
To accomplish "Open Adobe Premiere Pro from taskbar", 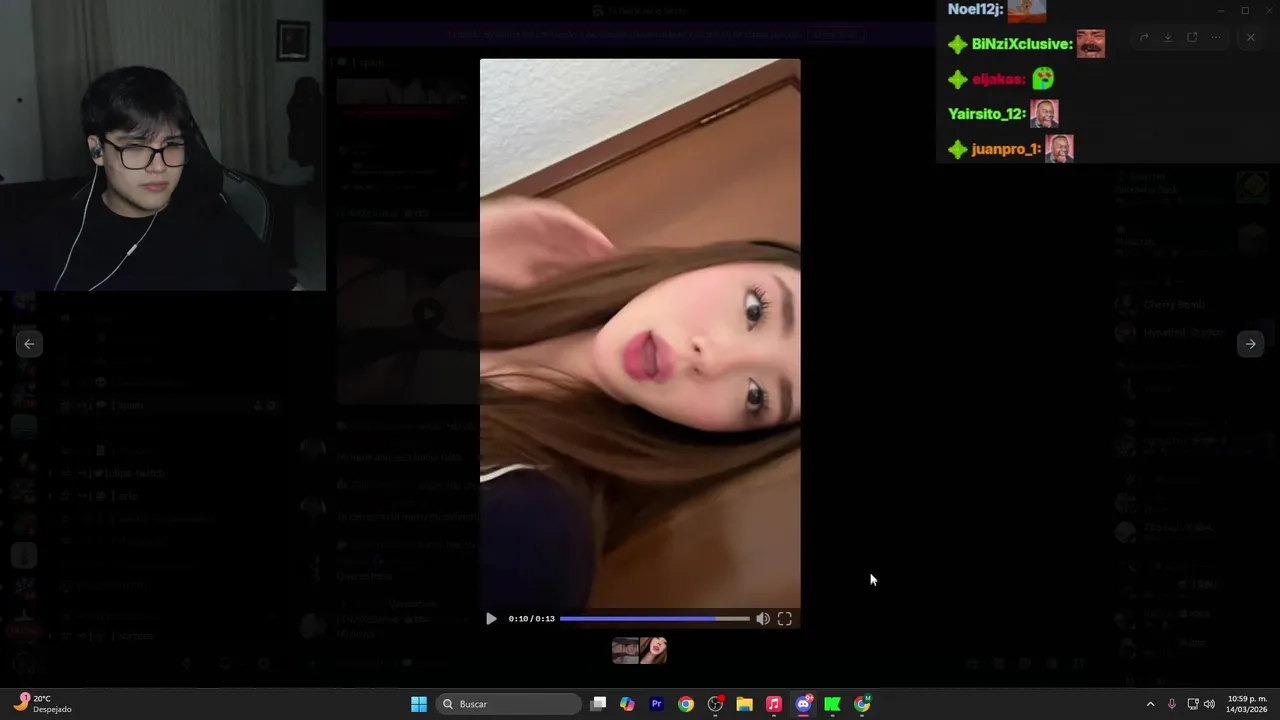I will pyautogui.click(x=656, y=704).
